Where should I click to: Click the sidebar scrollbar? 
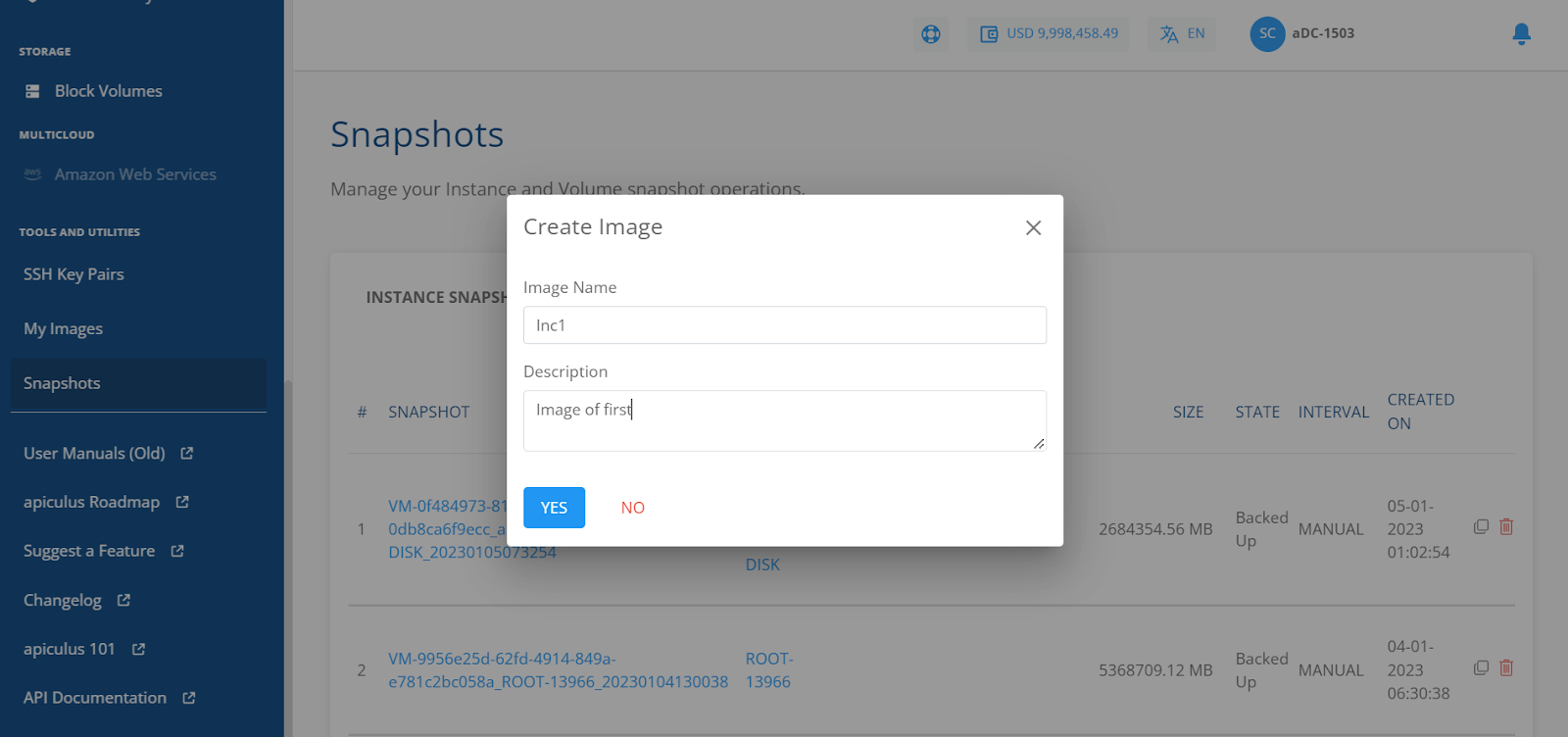pos(288,559)
